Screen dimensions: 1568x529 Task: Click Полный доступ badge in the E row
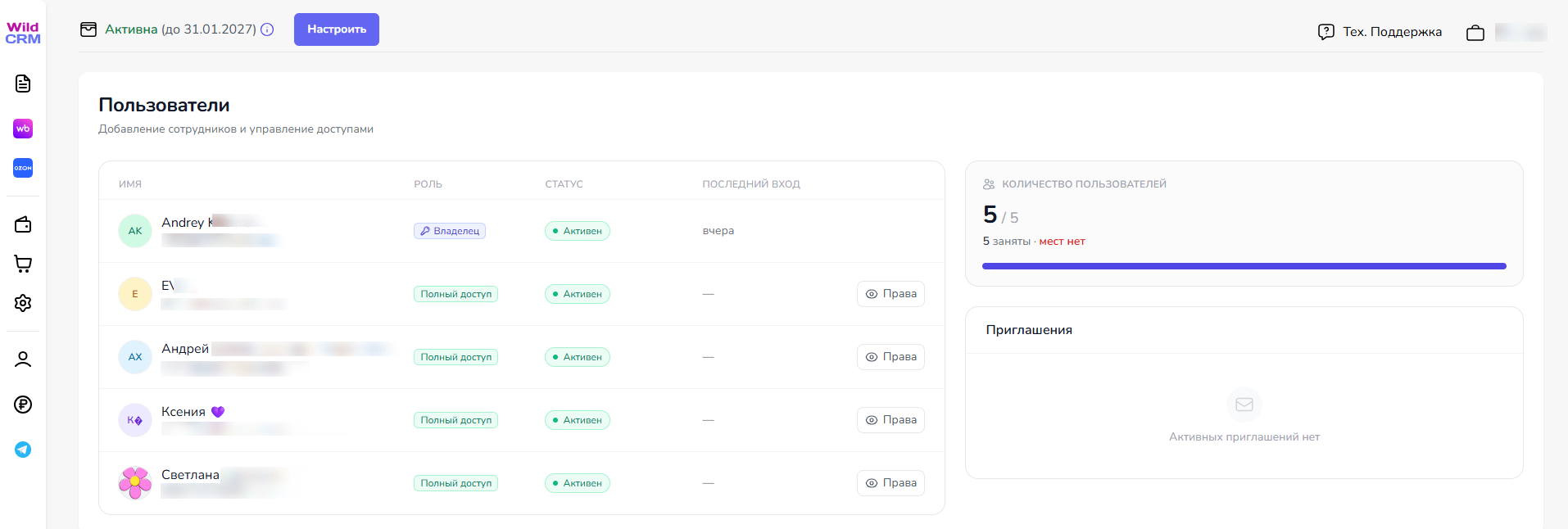pyautogui.click(x=455, y=294)
